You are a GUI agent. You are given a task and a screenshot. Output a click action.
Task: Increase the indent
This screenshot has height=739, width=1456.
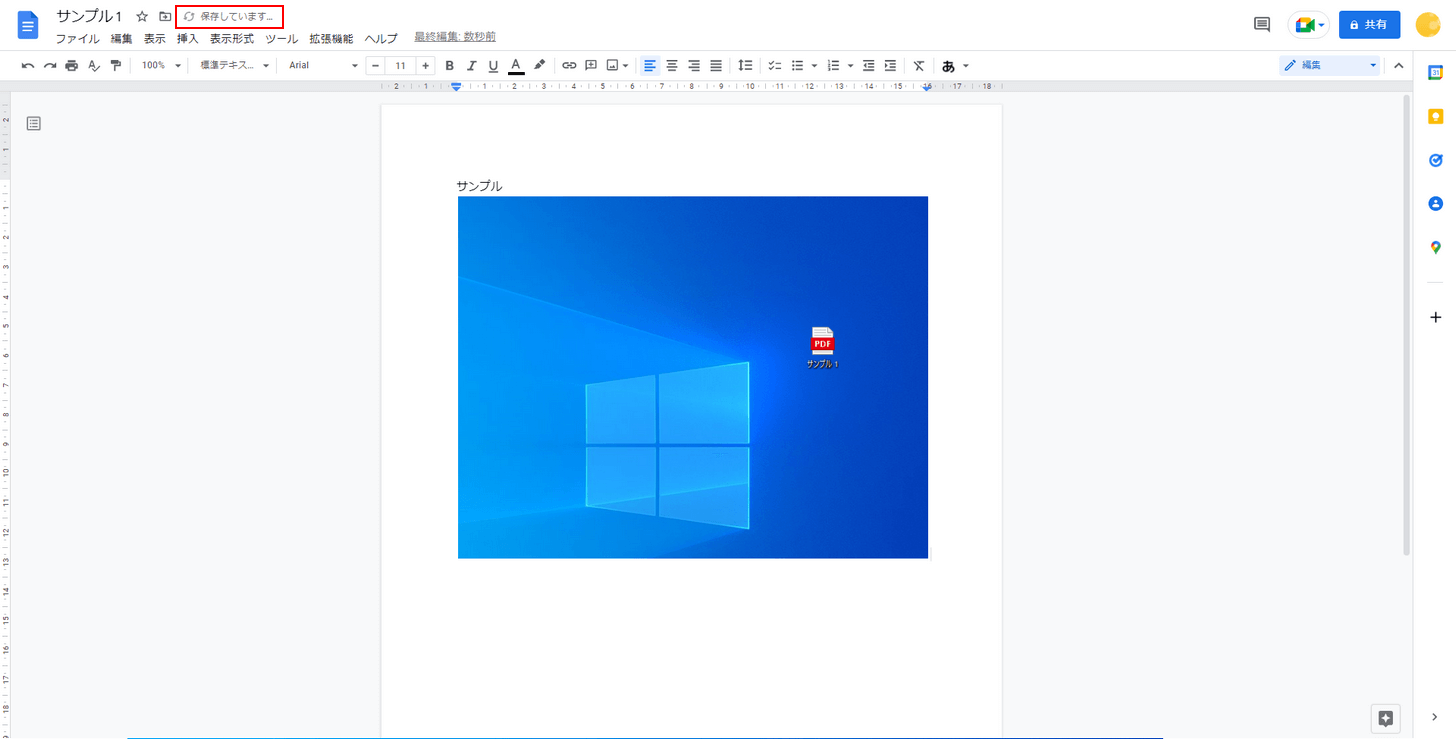point(890,66)
